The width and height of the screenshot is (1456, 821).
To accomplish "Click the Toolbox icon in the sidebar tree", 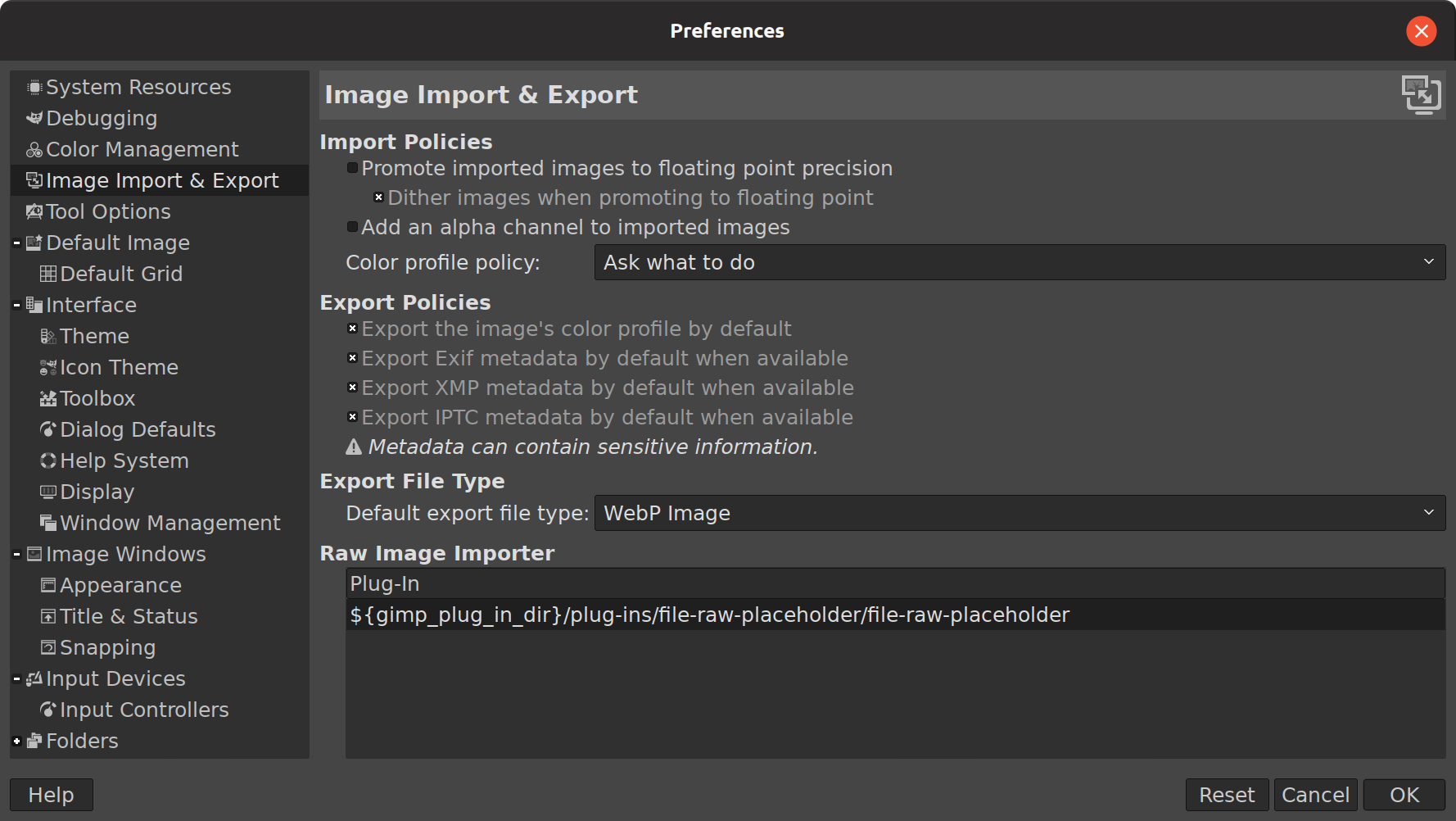I will pyautogui.click(x=48, y=398).
